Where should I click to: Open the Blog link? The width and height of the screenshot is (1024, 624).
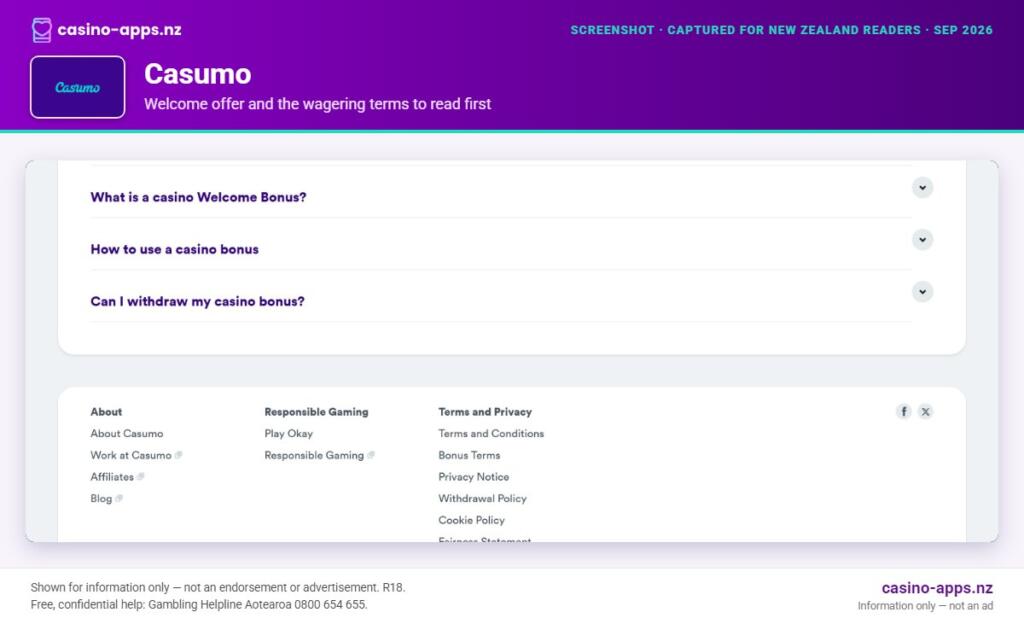(x=101, y=498)
